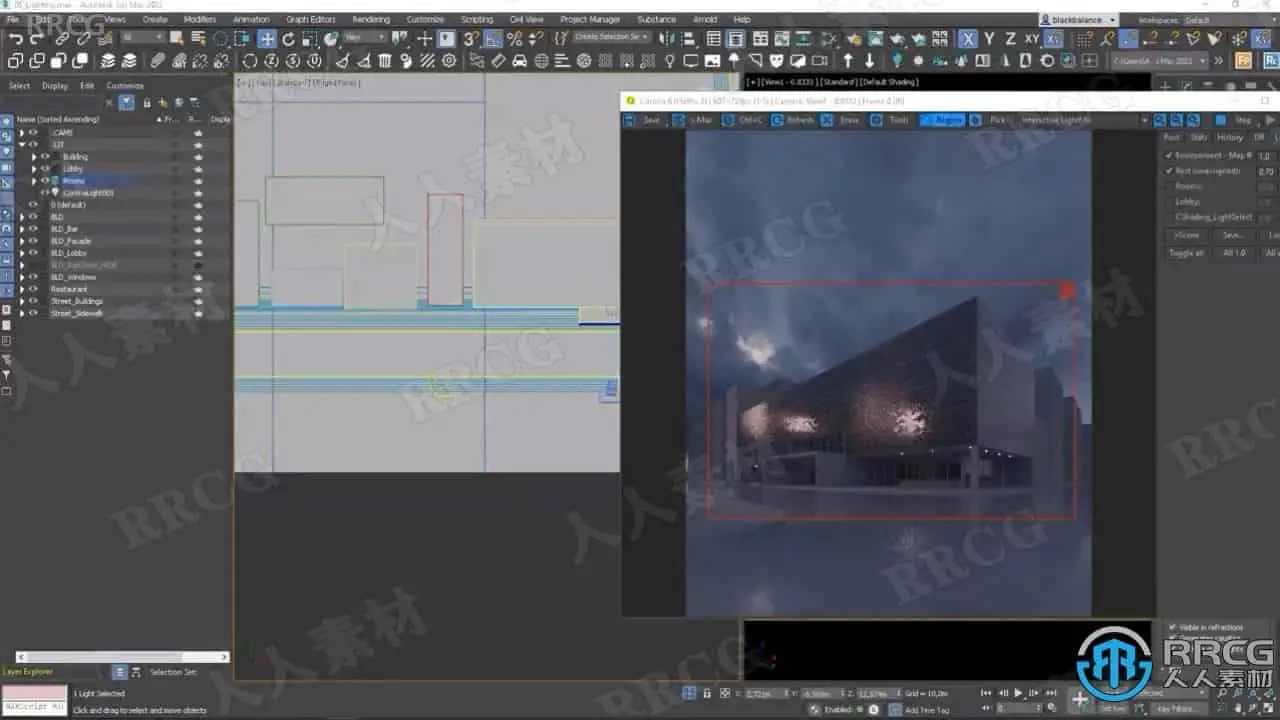Click the Toggle all button
1280x720 pixels.
click(x=1186, y=253)
